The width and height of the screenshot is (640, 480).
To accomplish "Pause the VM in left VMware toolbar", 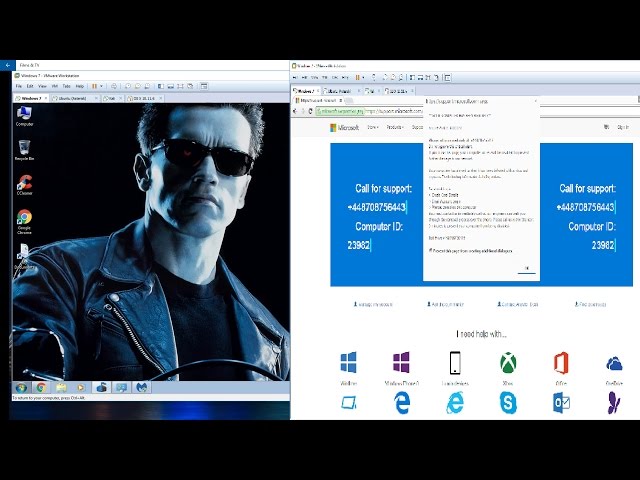I will (x=94, y=86).
